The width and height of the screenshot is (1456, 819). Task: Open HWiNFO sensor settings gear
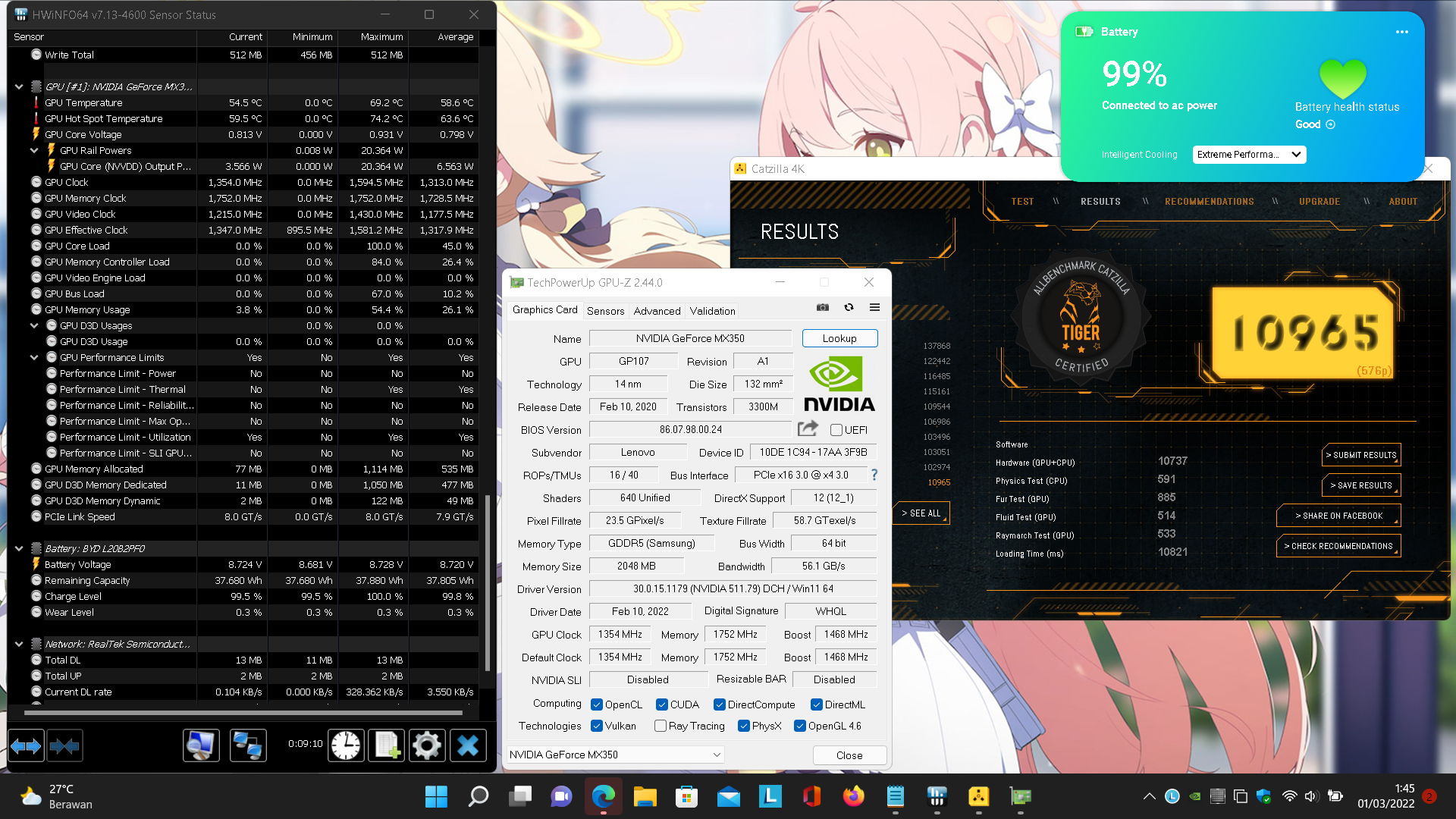click(x=427, y=746)
